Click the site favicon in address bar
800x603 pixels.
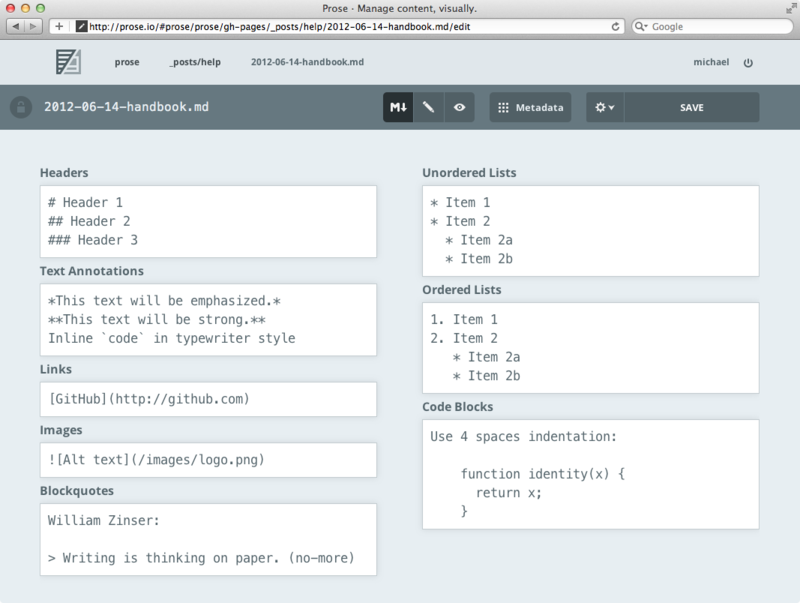point(81,26)
